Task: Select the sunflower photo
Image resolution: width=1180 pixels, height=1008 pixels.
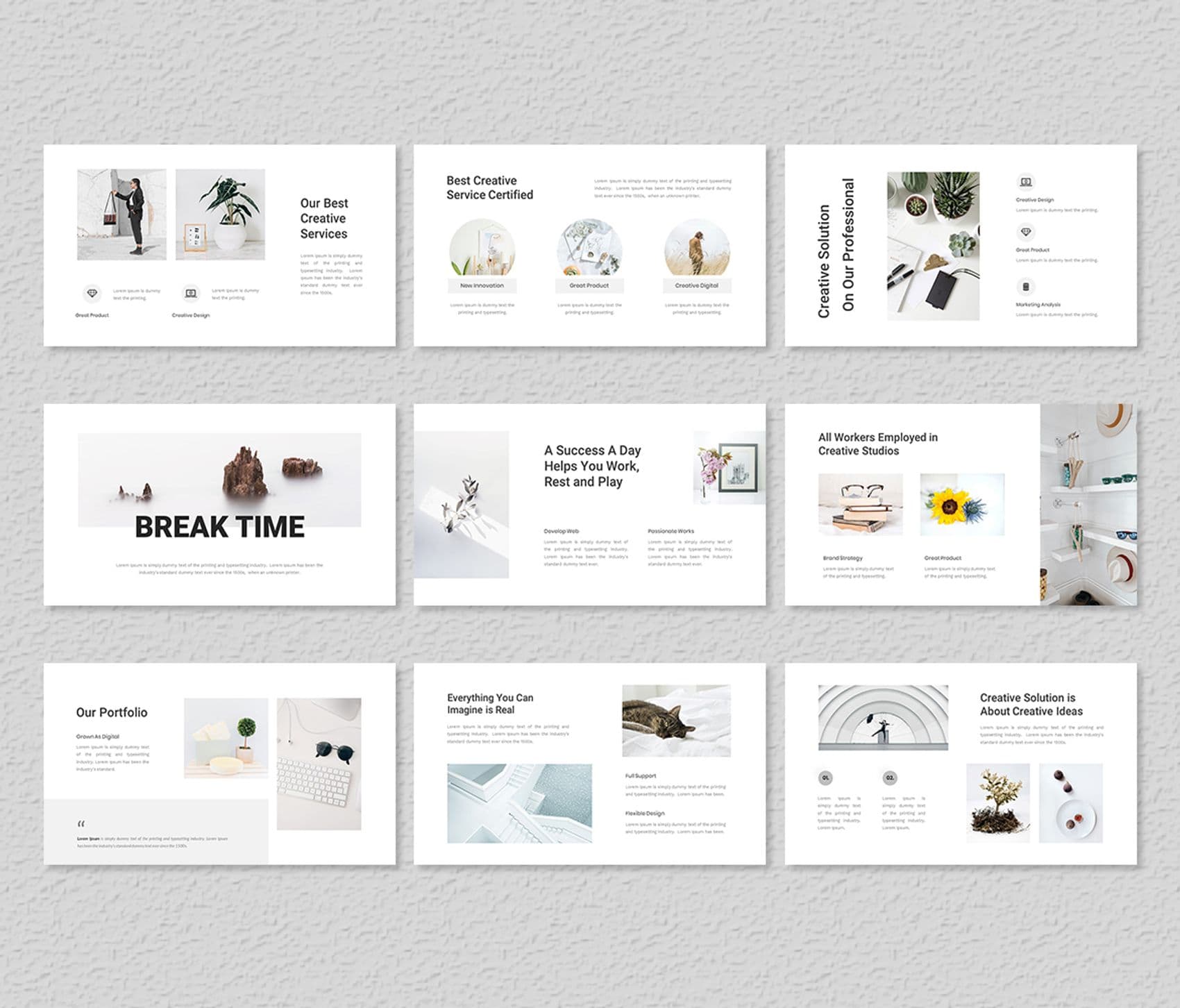Action: 962,505
